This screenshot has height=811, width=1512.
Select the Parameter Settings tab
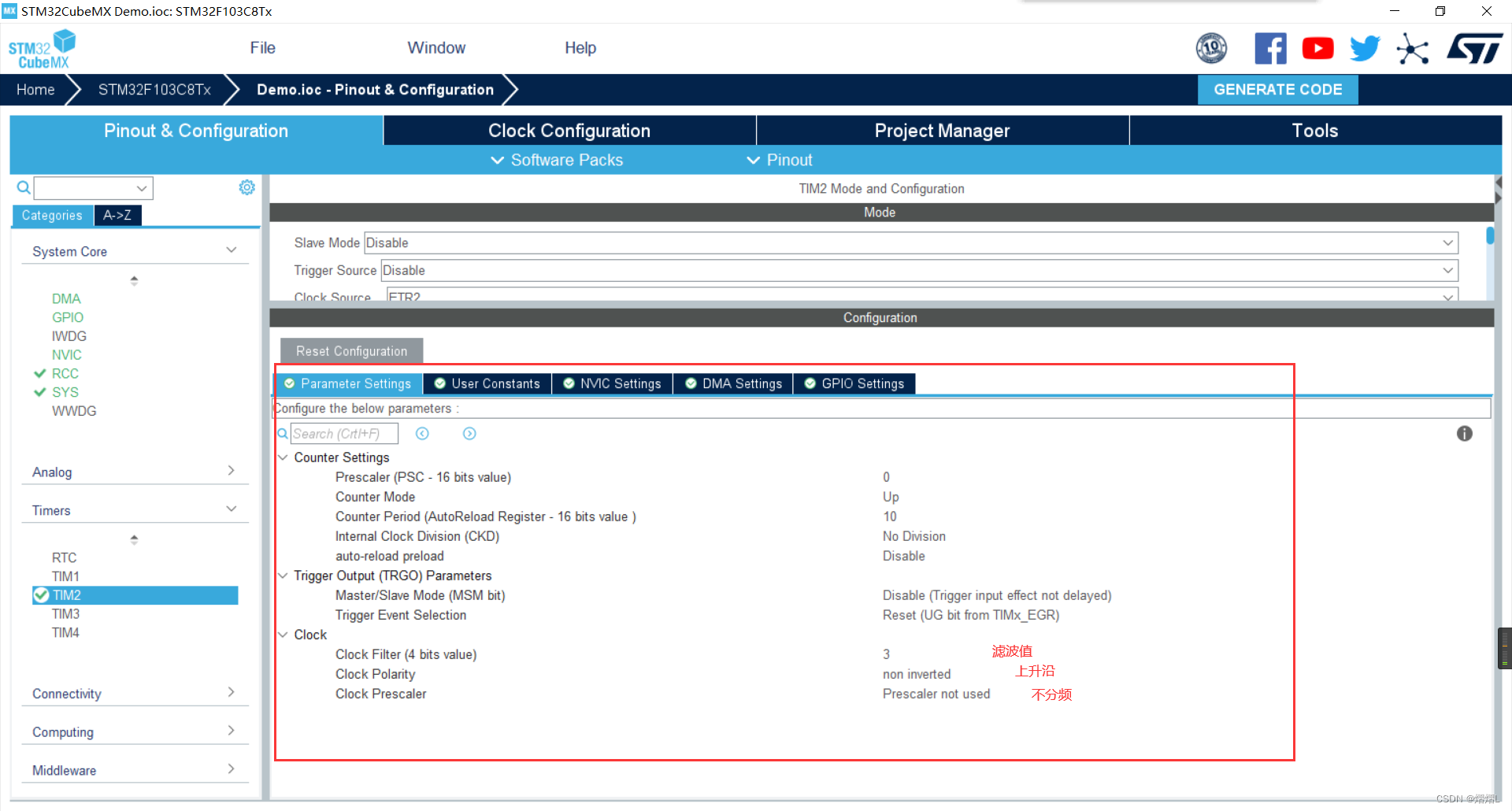pos(348,383)
